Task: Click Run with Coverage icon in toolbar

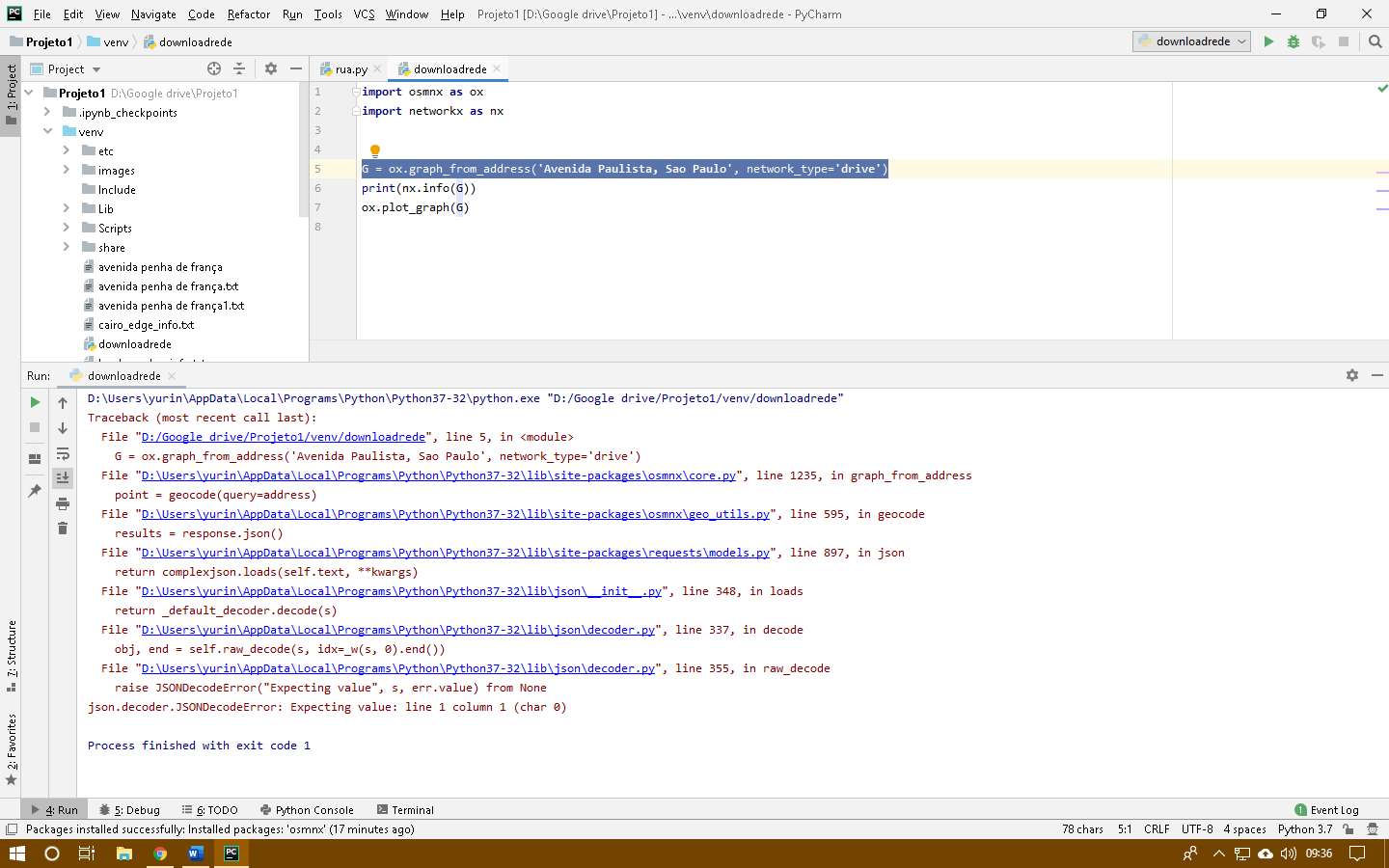Action: [x=1319, y=41]
